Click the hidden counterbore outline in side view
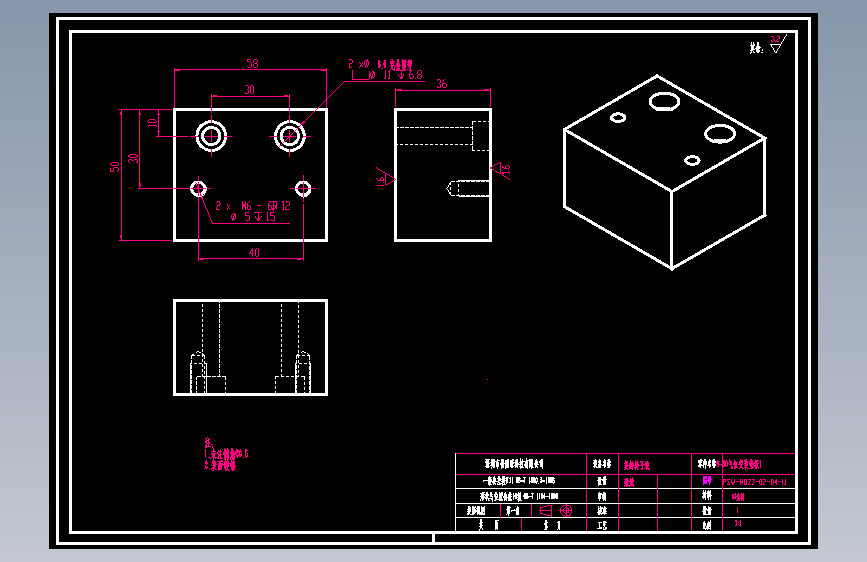867x562 pixels. [481, 136]
